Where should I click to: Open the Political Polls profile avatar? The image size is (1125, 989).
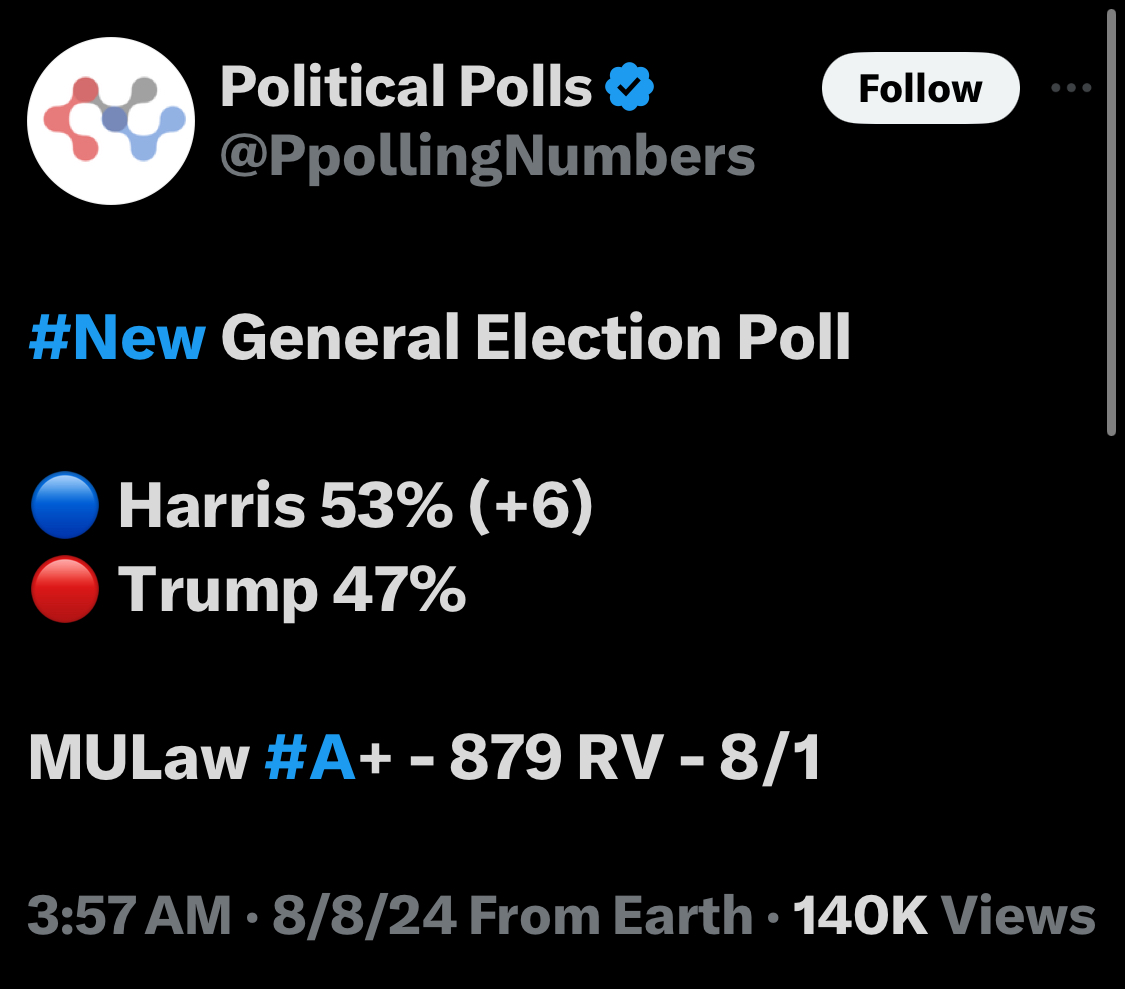[111, 121]
